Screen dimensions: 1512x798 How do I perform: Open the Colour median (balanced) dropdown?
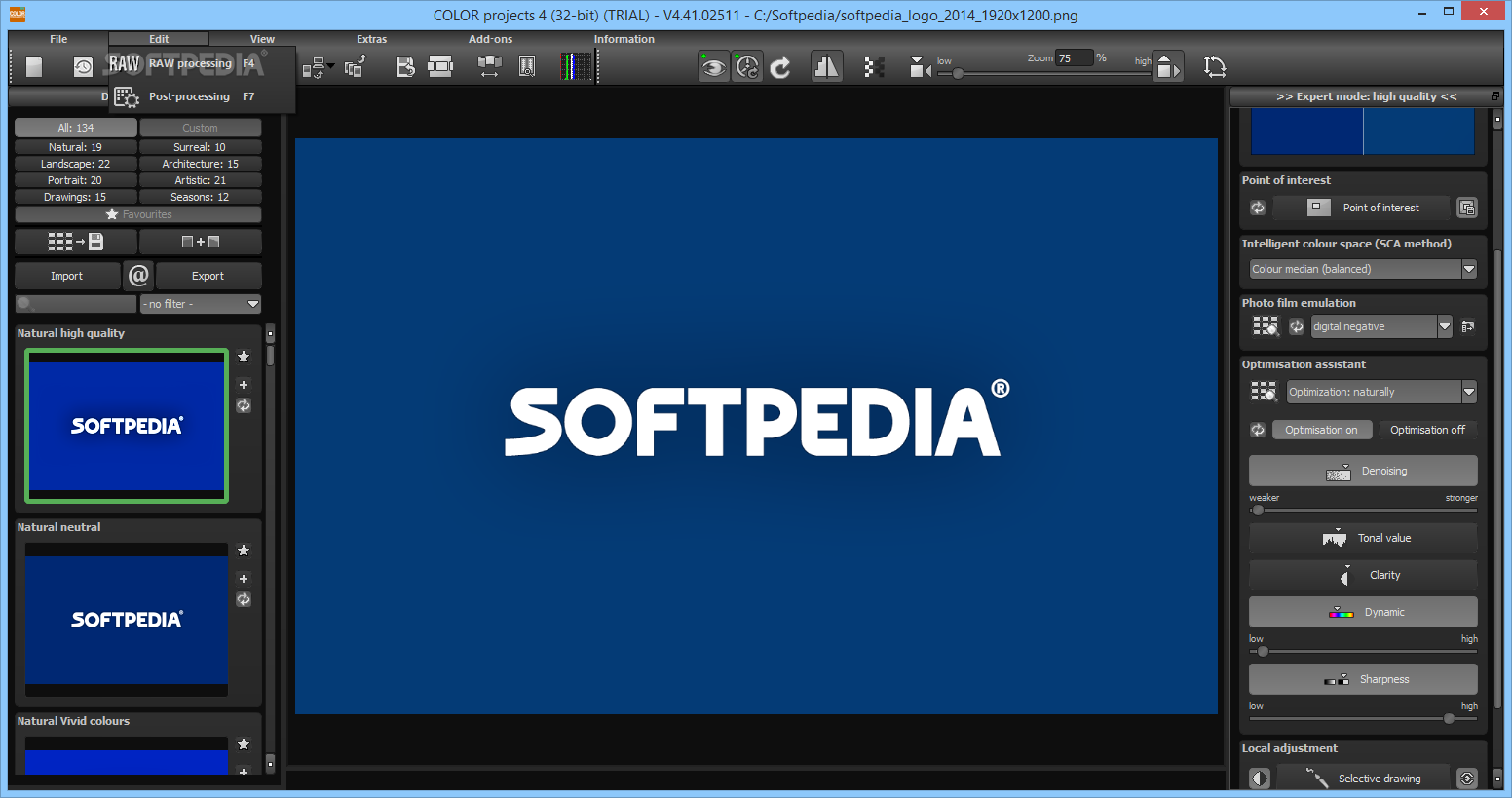[1363, 269]
